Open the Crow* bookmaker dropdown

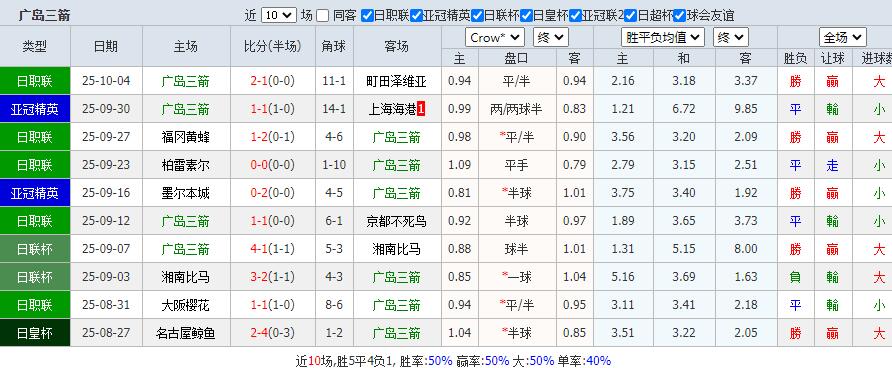click(494, 38)
